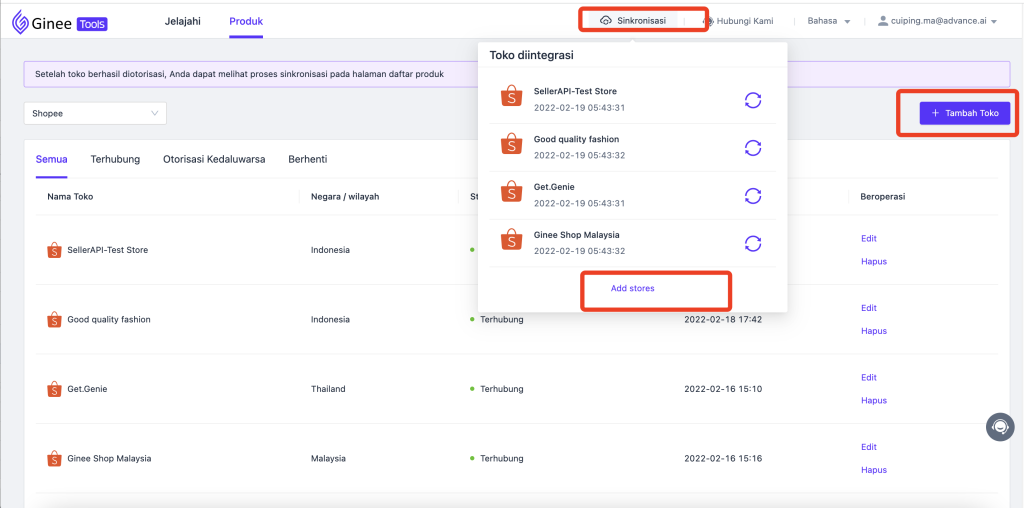Open the Produk menu
The height and width of the screenshot is (508, 1024).
[x=246, y=21]
